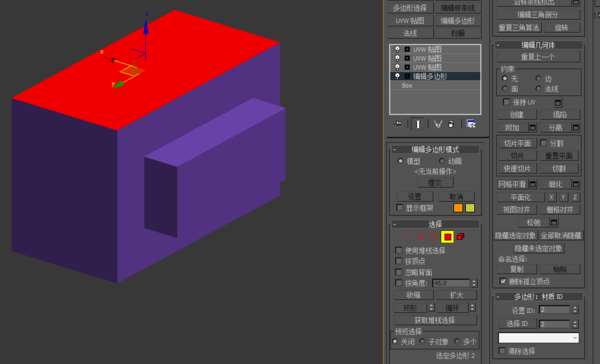This screenshot has width=600, height=364.
Task: Click the Make Unique icon below modifier stack
Action: click(437, 124)
